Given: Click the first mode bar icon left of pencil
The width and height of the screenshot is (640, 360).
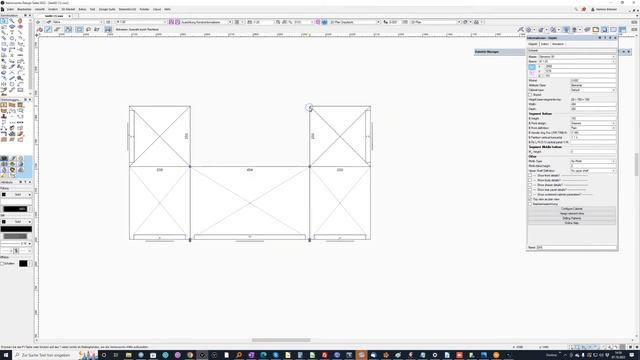Looking at the screenshot, I should tap(40, 29).
